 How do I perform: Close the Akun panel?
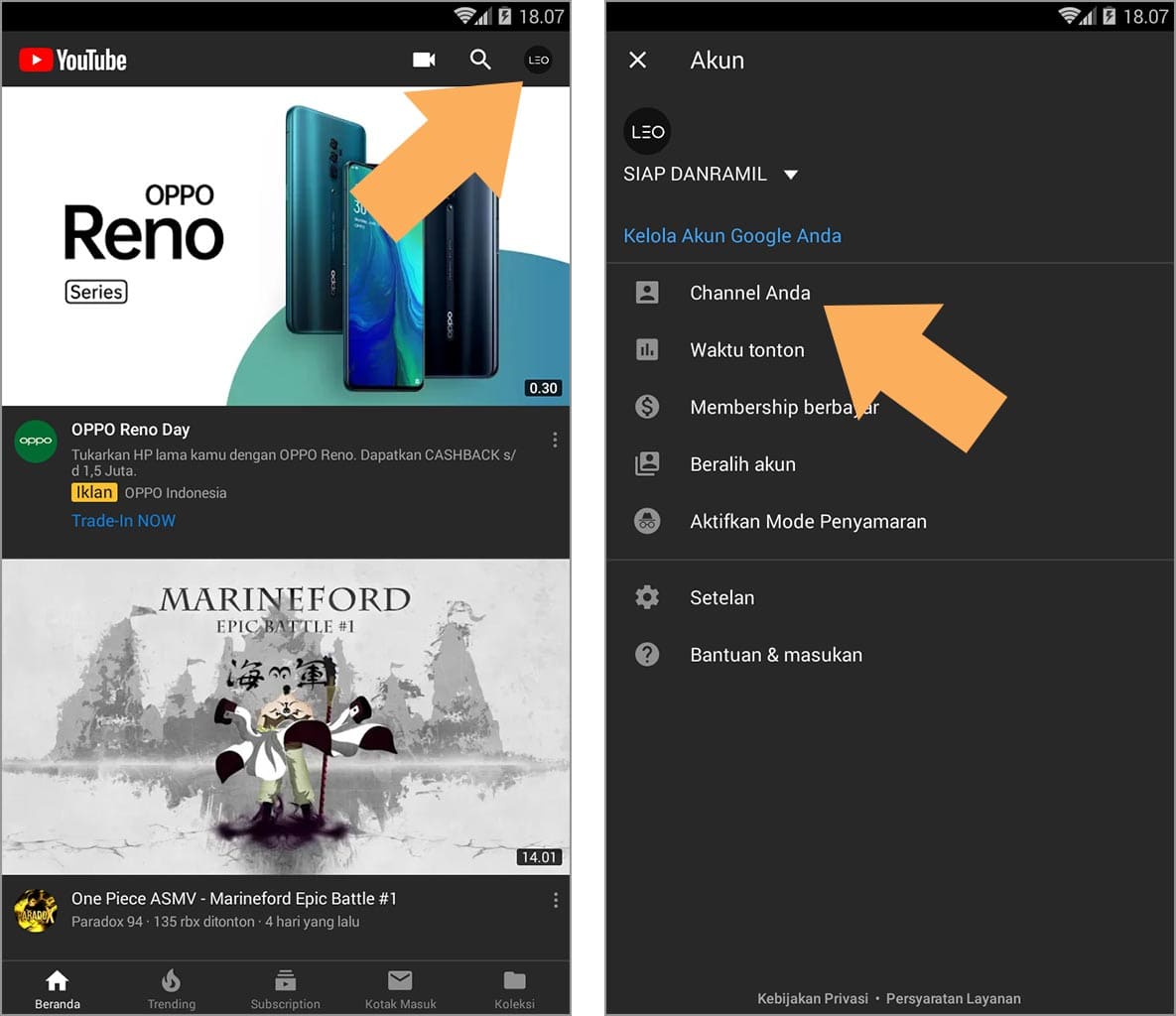637,60
